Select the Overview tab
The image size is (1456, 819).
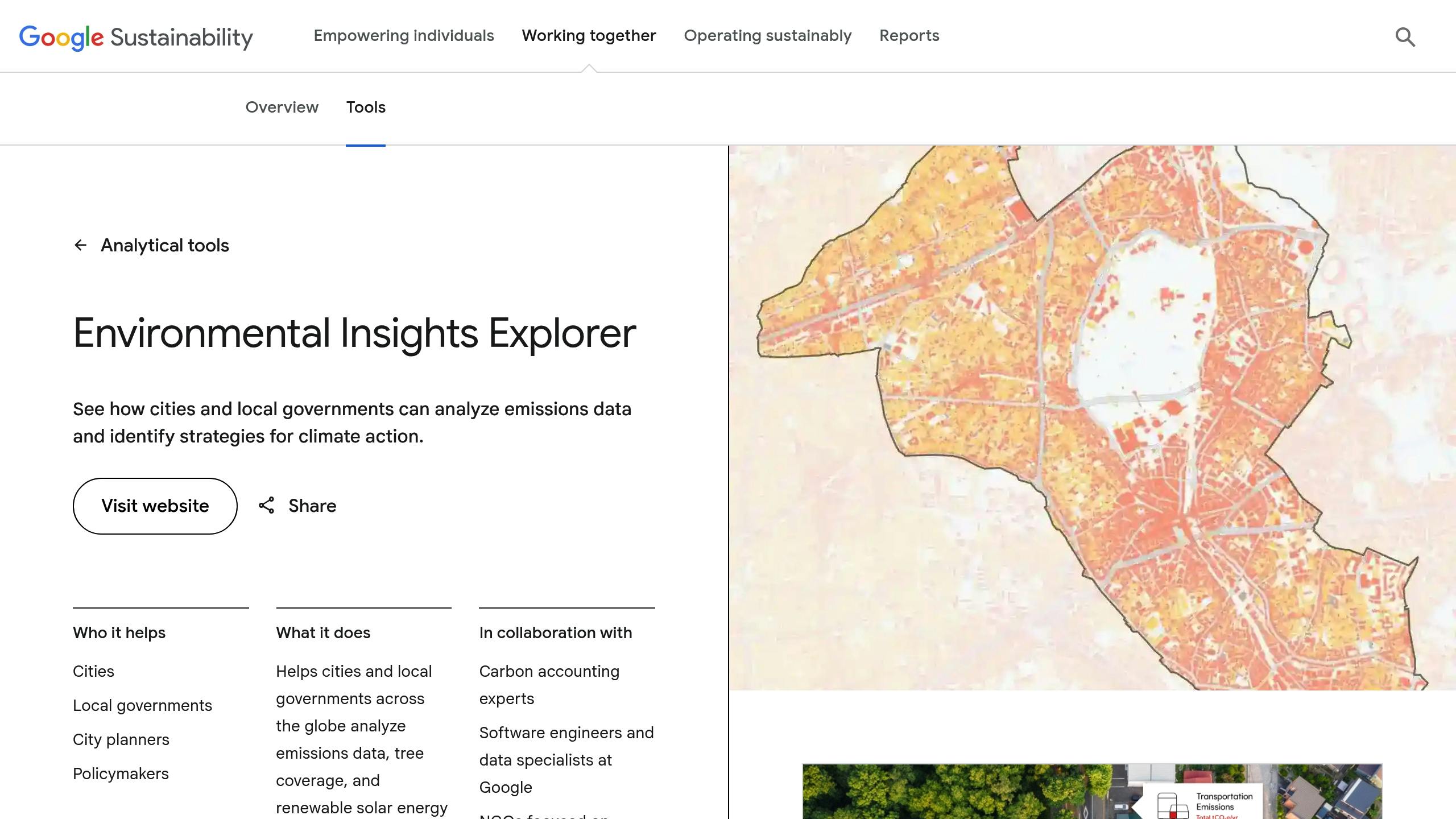click(282, 107)
